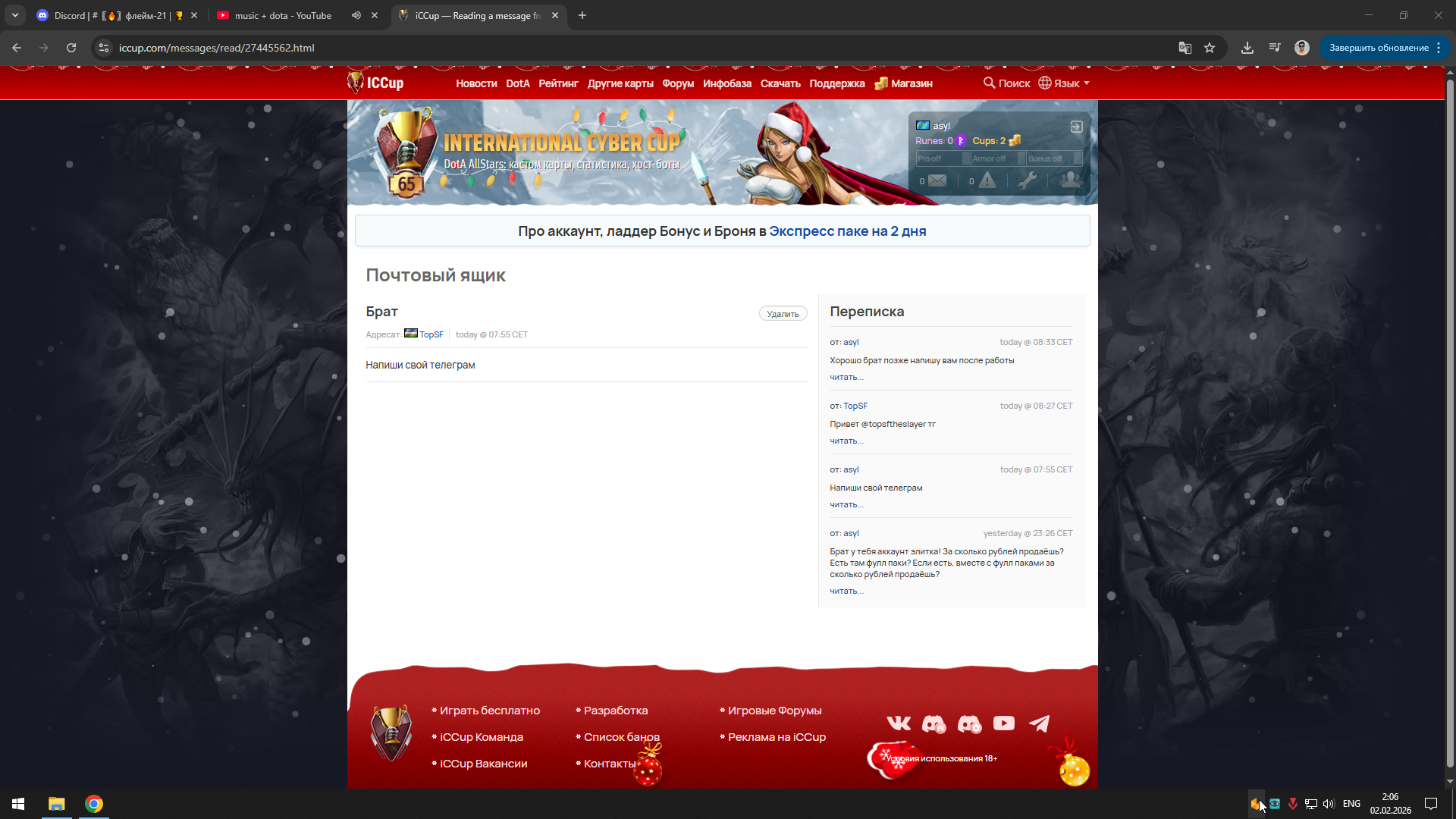Click the logout arrow icon

(x=1076, y=127)
